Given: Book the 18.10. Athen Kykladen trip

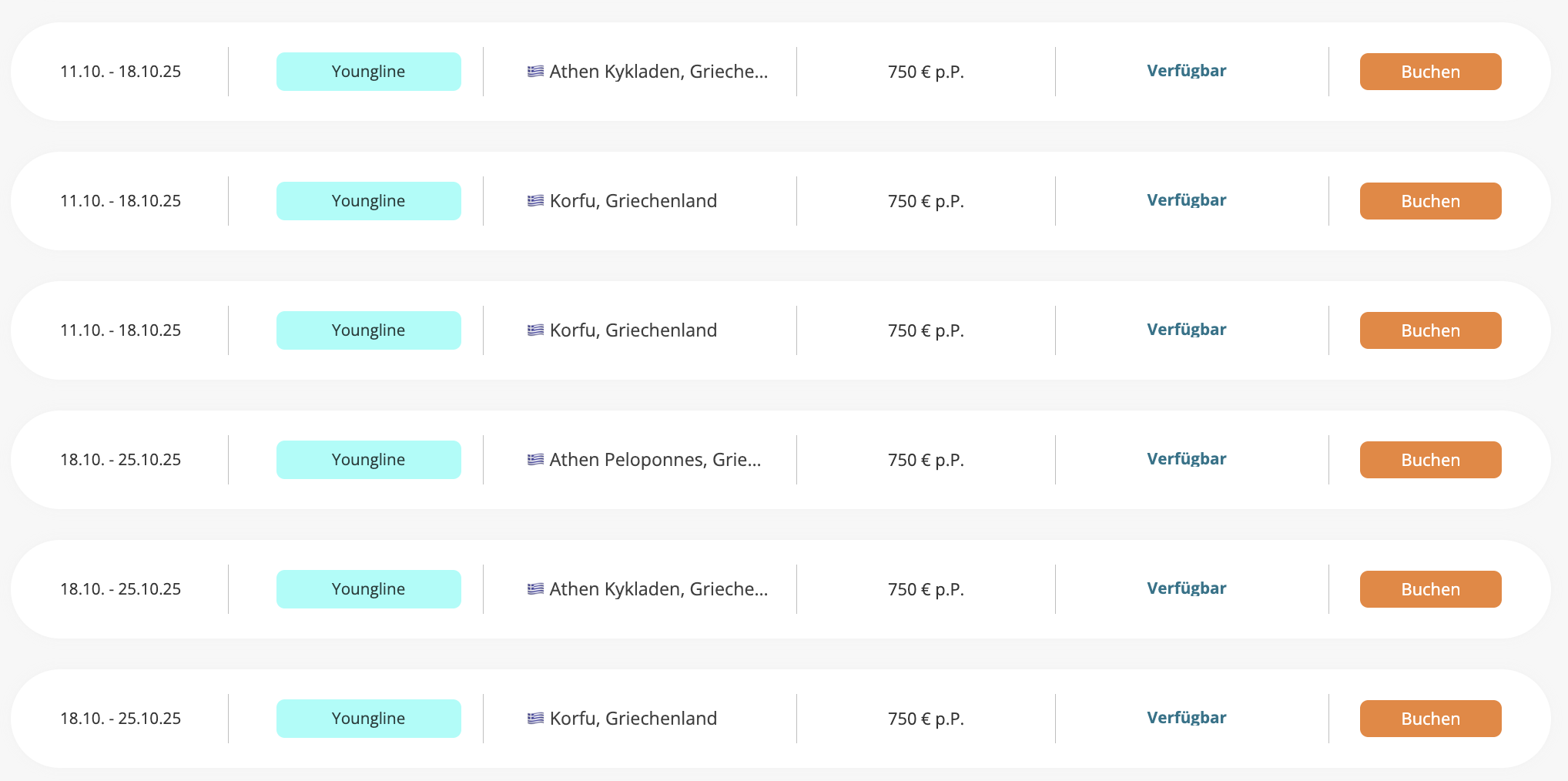Looking at the screenshot, I should click(1430, 589).
